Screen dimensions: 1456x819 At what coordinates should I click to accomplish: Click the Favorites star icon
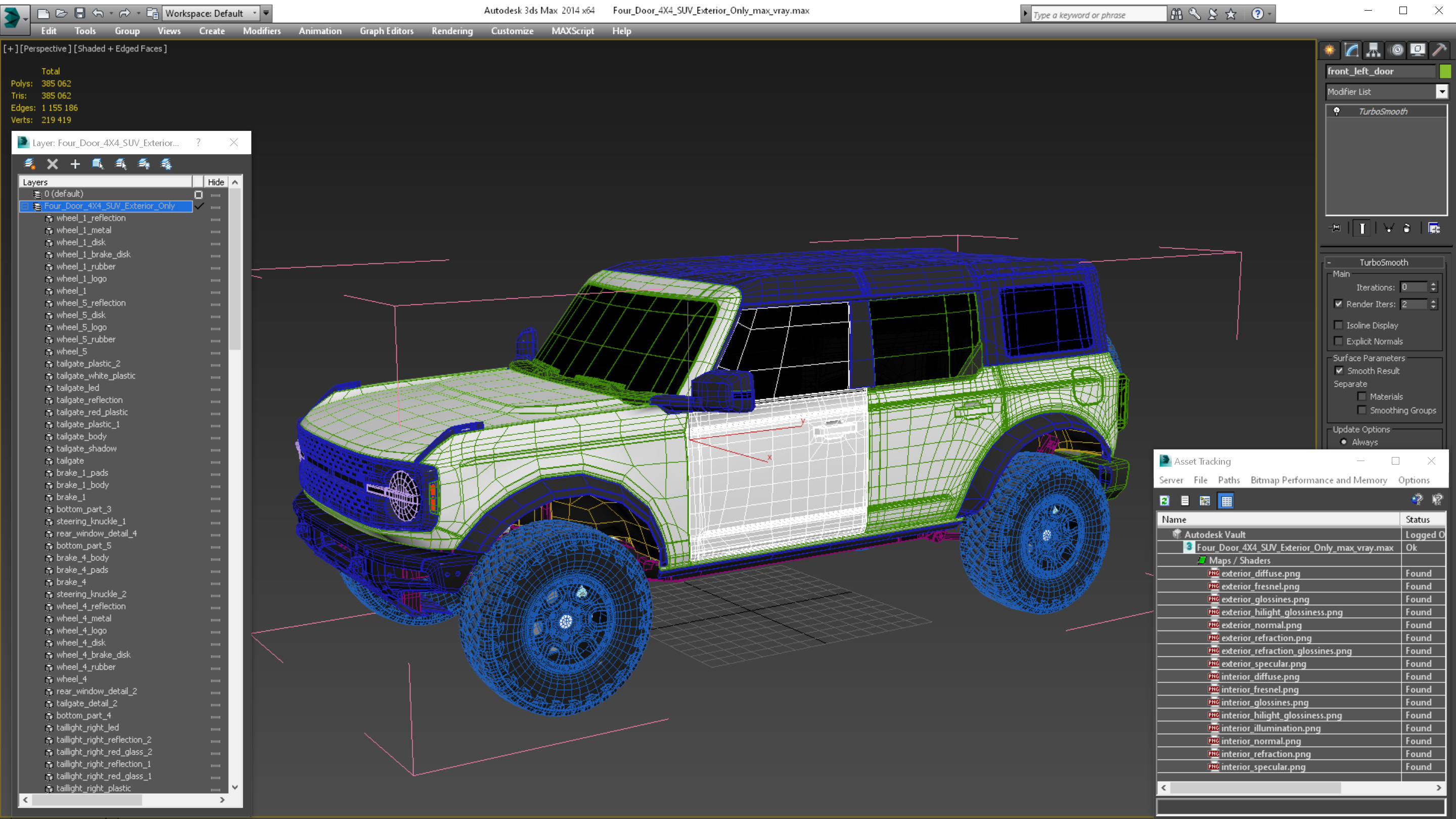click(x=1231, y=14)
